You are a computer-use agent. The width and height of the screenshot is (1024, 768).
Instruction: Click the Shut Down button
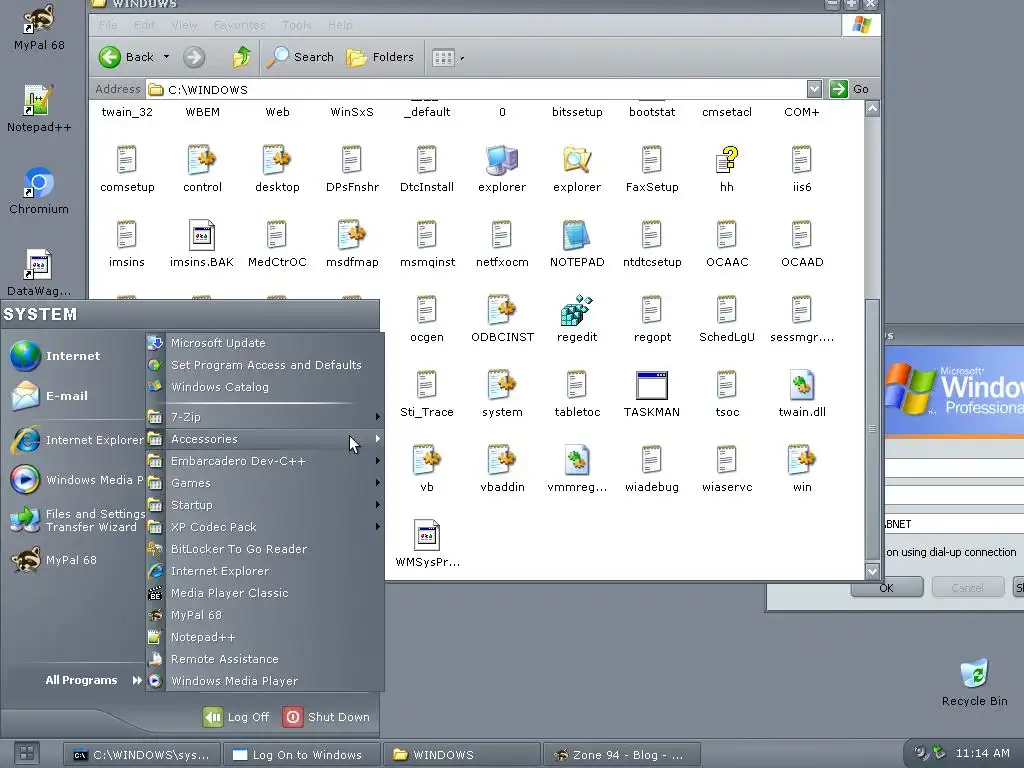click(326, 717)
